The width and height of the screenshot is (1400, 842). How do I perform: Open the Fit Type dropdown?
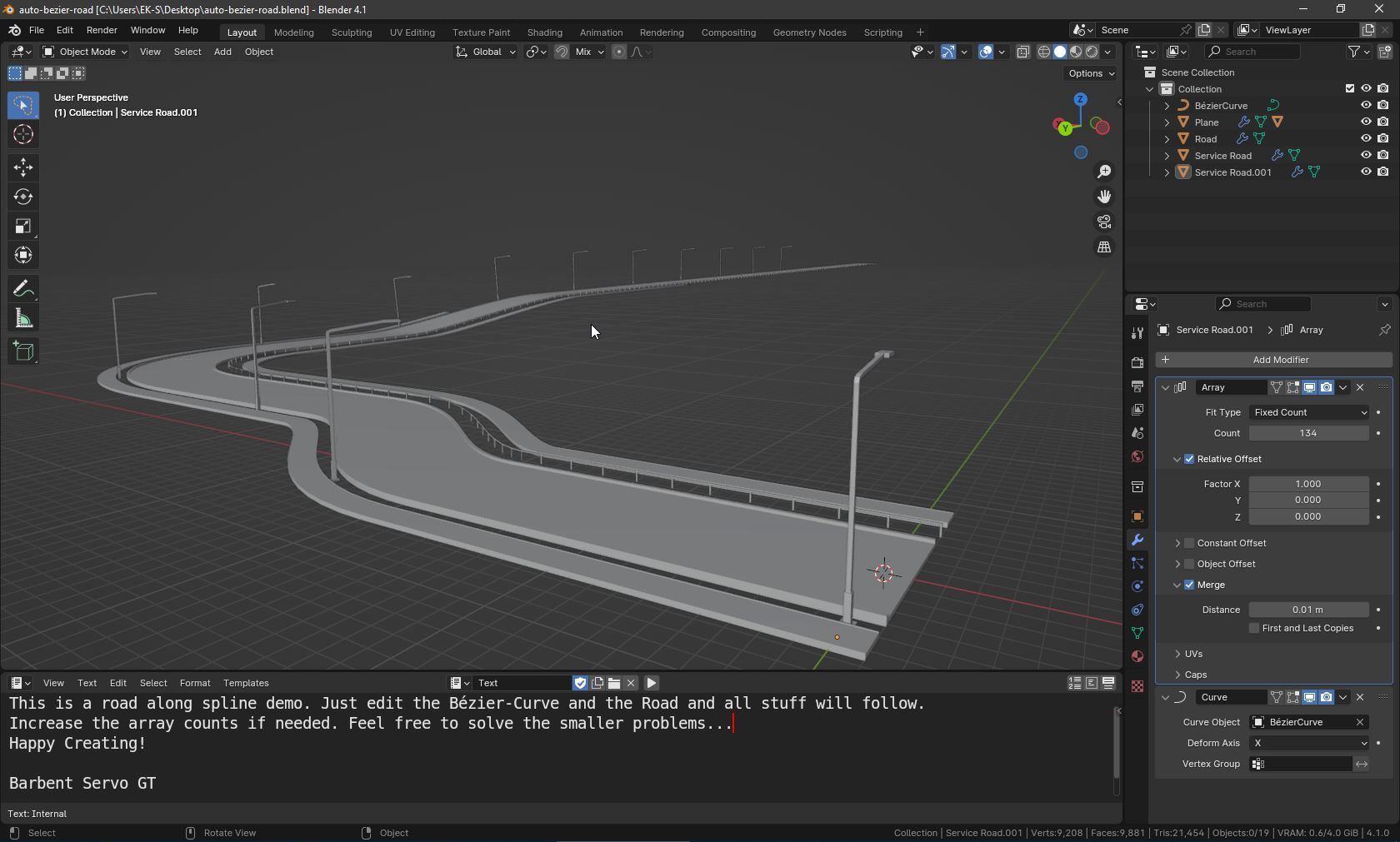[x=1308, y=412]
